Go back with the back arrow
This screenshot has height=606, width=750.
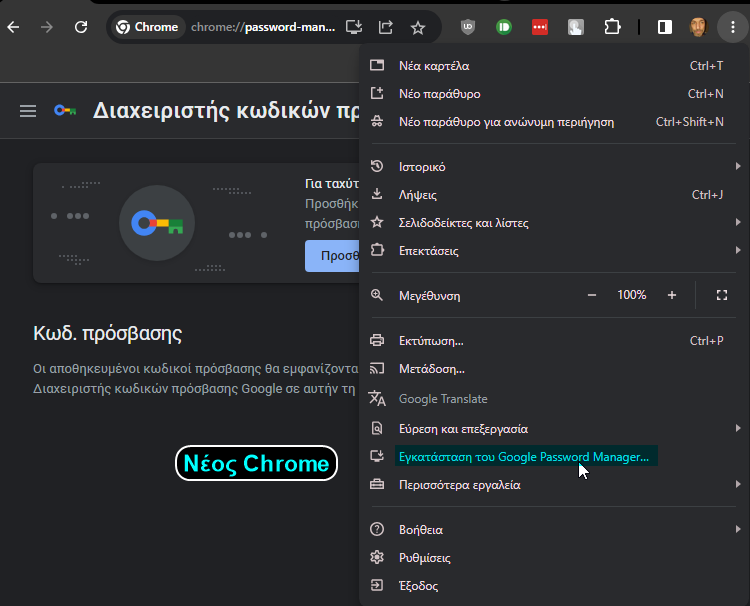tap(13, 27)
